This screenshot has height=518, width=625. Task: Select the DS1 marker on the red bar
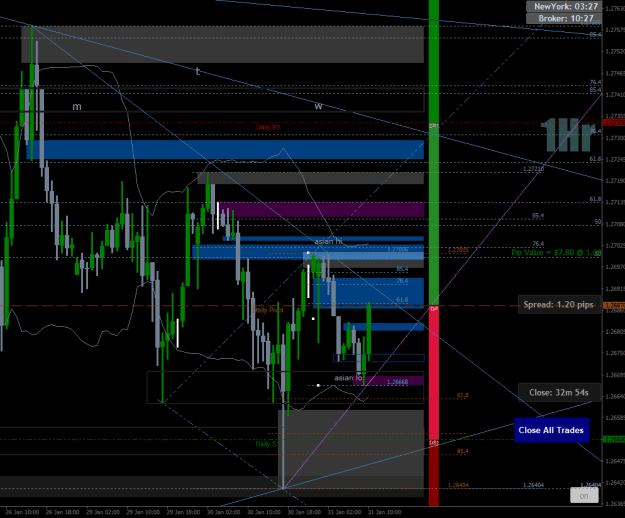tap(434, 443)
